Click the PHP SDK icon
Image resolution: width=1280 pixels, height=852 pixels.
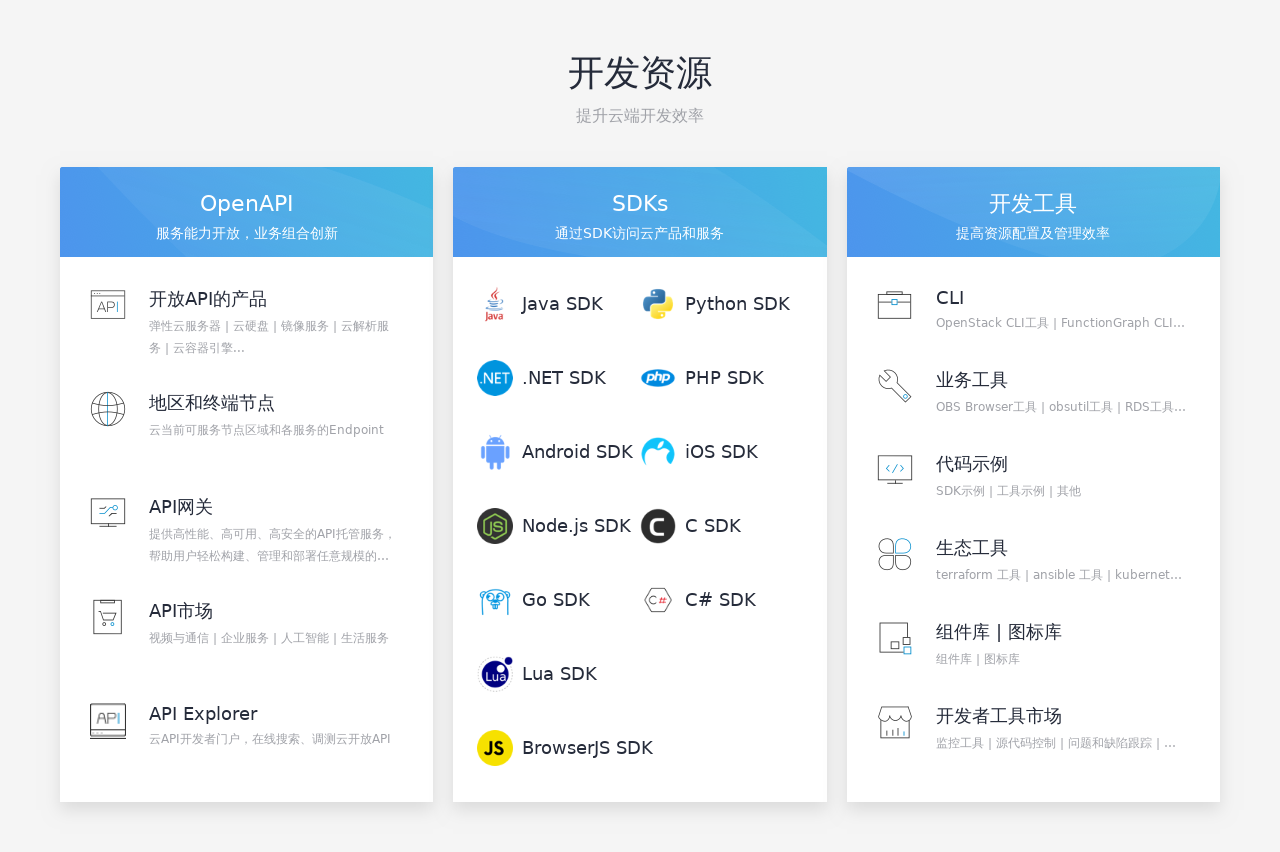pyautogui.click(x=657, y=377)
